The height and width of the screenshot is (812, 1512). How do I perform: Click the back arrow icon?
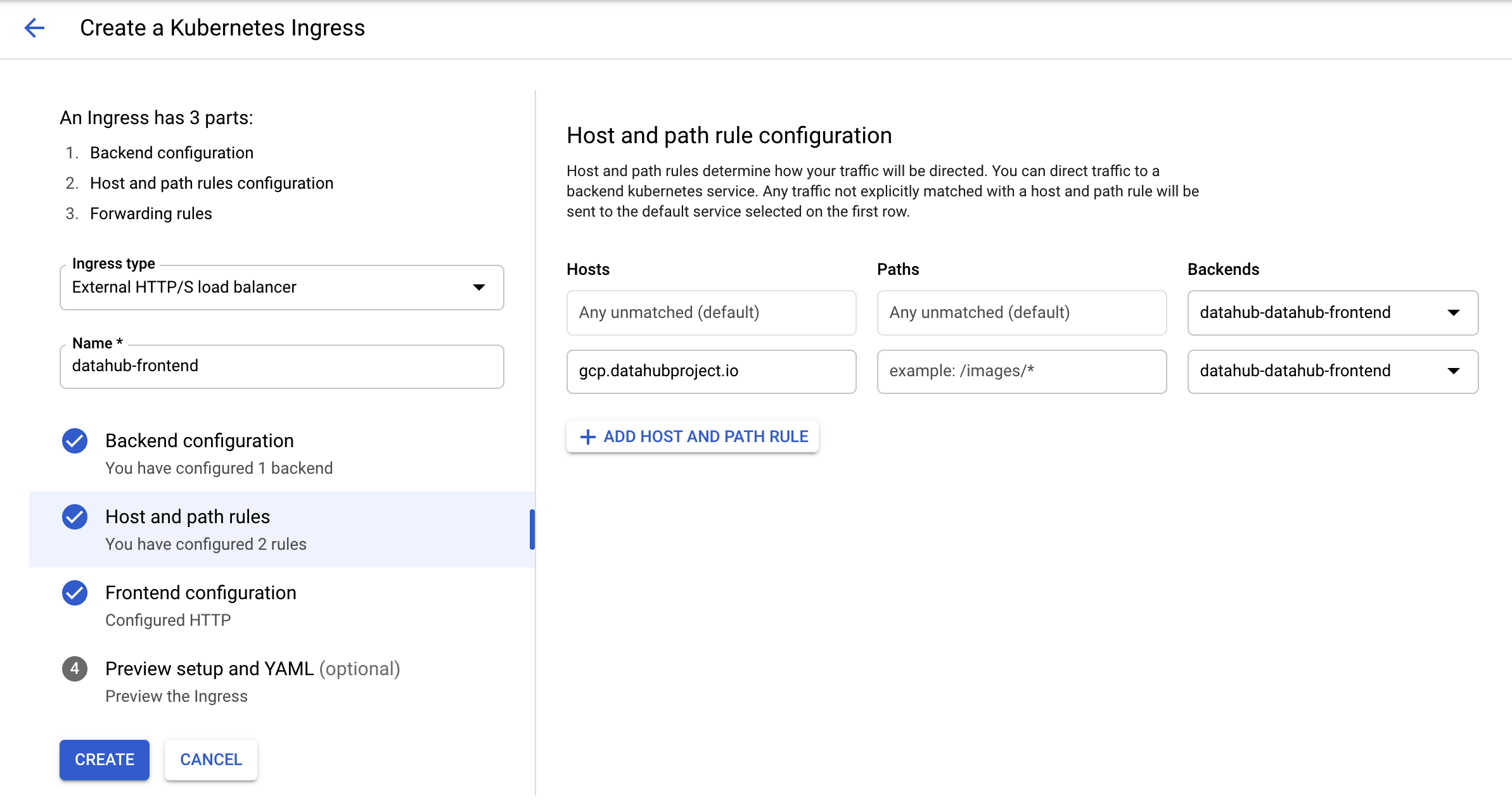(34, 28)
